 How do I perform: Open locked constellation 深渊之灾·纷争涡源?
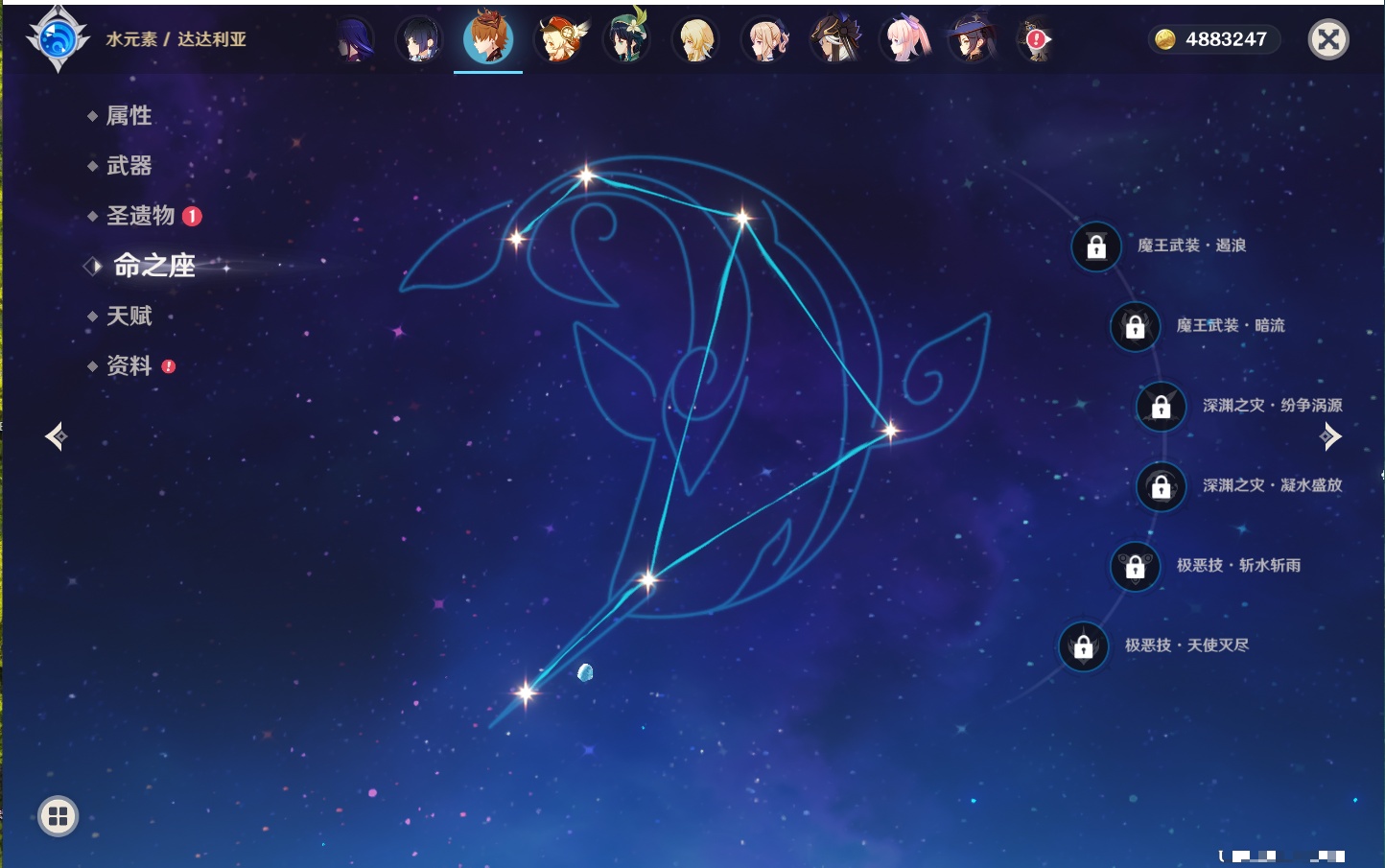pos(1161,406)
